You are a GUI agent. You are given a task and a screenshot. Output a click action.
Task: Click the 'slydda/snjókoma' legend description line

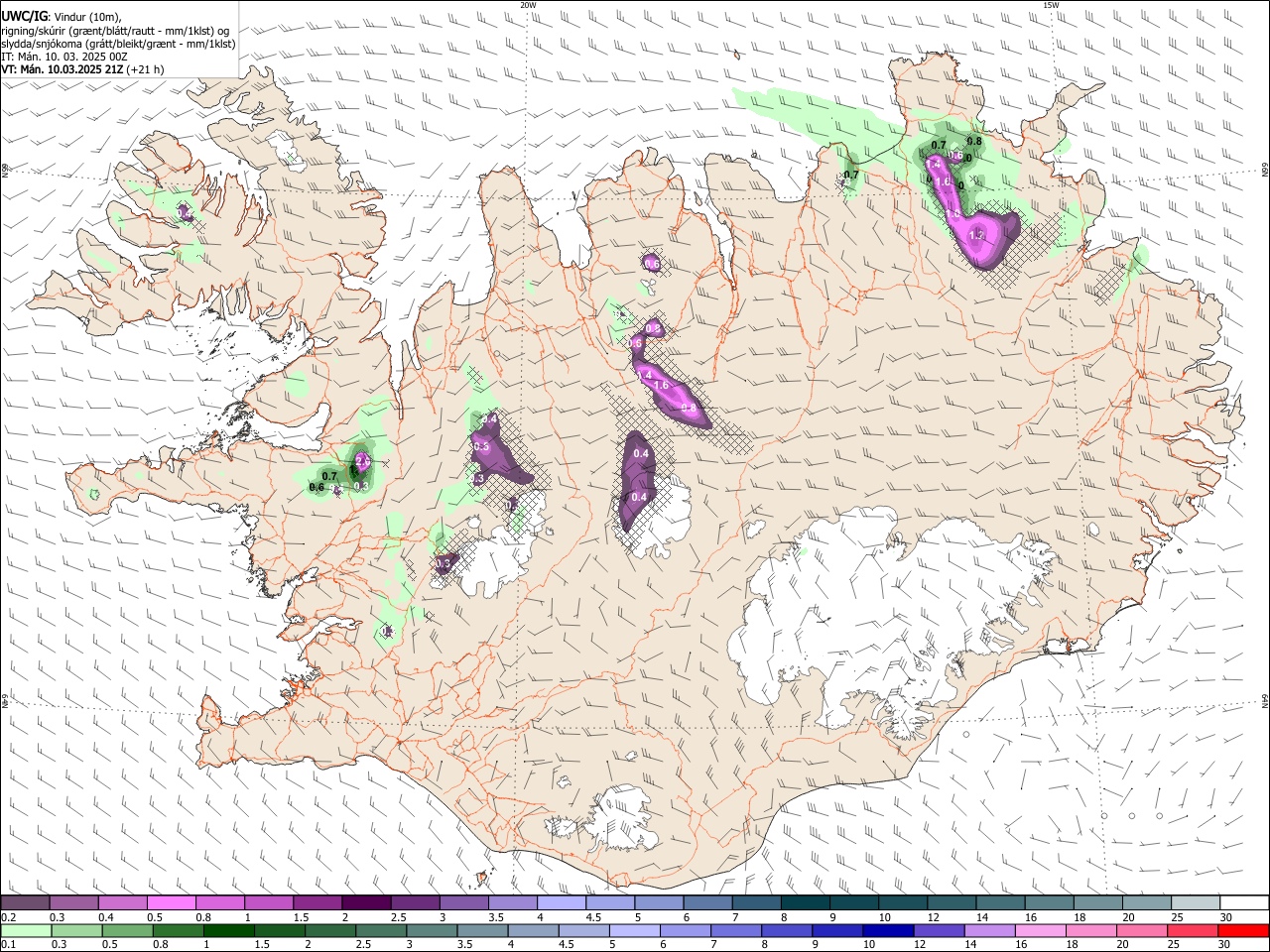coord(118,44)
